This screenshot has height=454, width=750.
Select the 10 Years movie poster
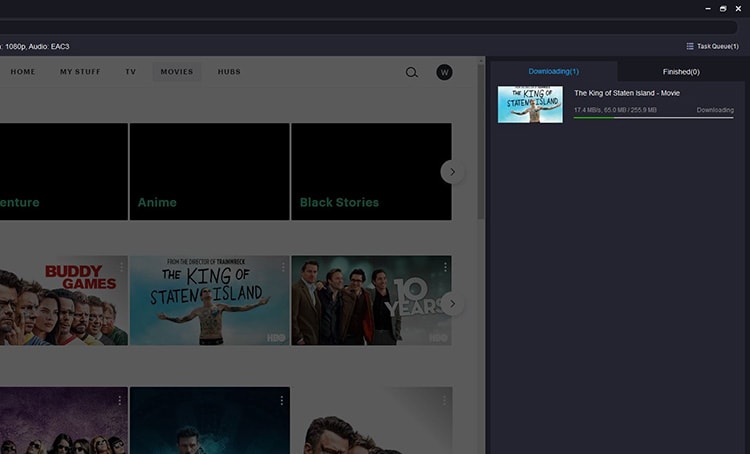[x=372, y=300]
